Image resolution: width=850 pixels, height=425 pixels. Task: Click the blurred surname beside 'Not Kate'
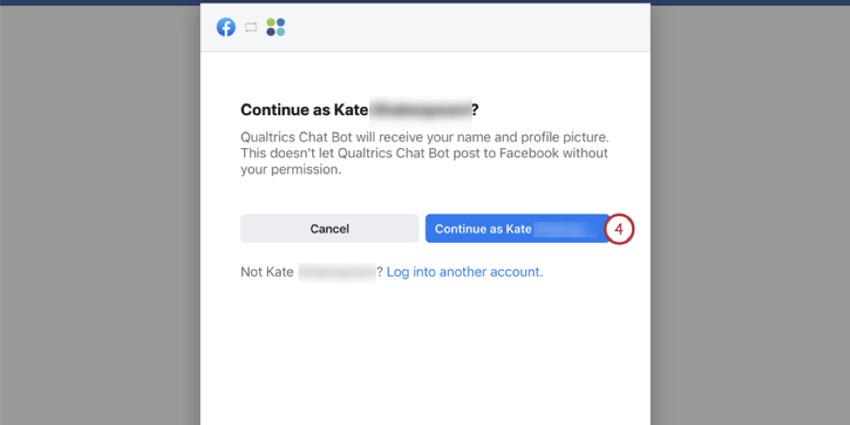click(x=337, y=272)
